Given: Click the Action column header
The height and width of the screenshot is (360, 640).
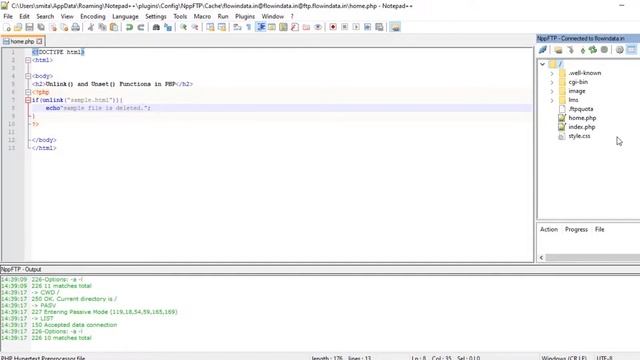Looking at the screenshot, I should click(x=549, y=229).
